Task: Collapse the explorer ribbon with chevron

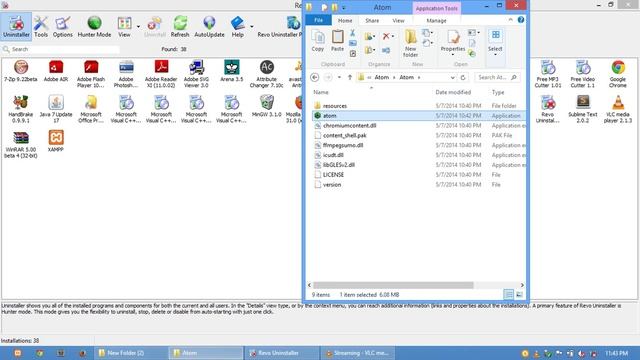Action: [511, 20]
